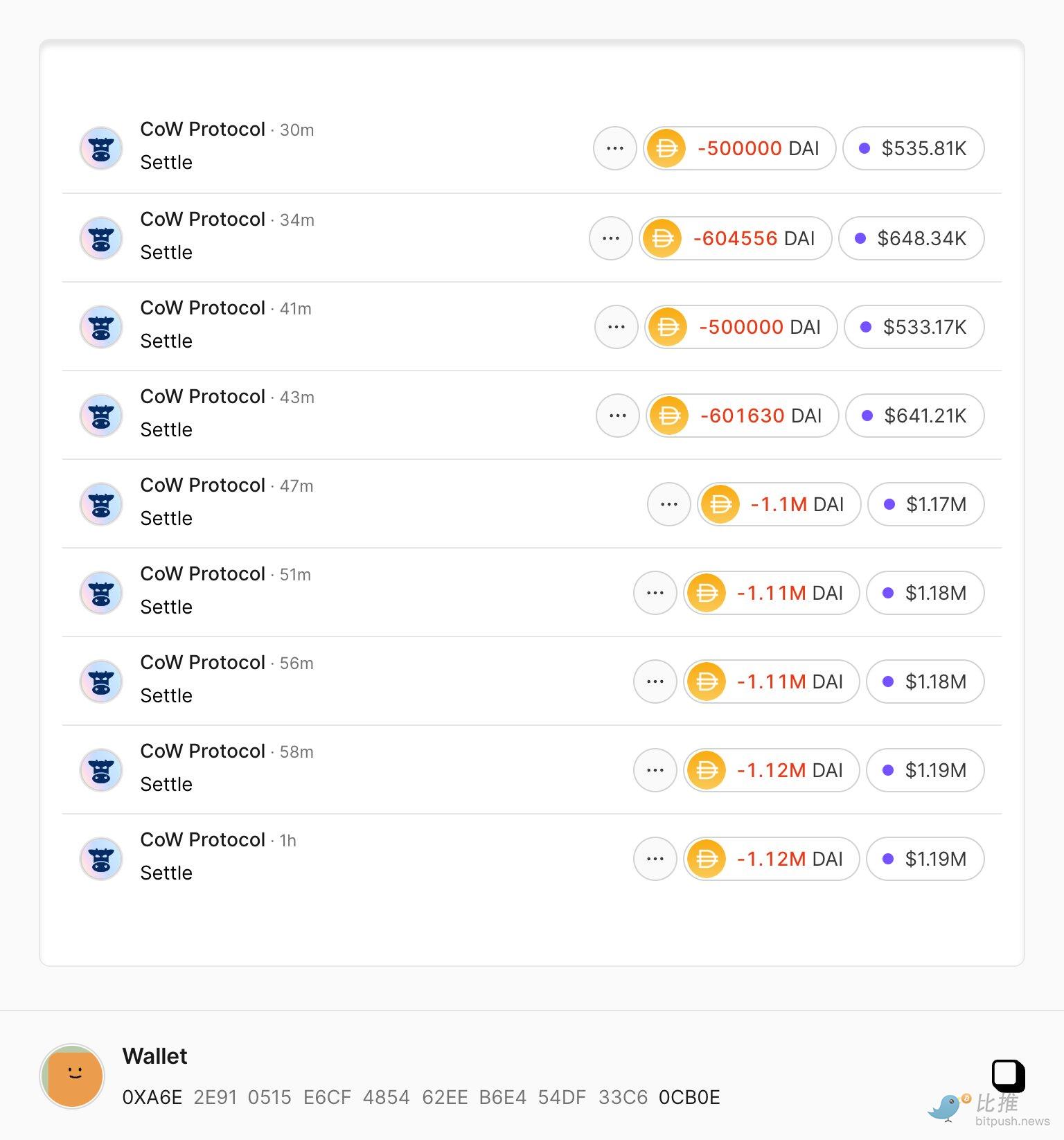Click the purple dot on $1.17M pill
The image size is (1064, 1140).
[x=890, y=504]
